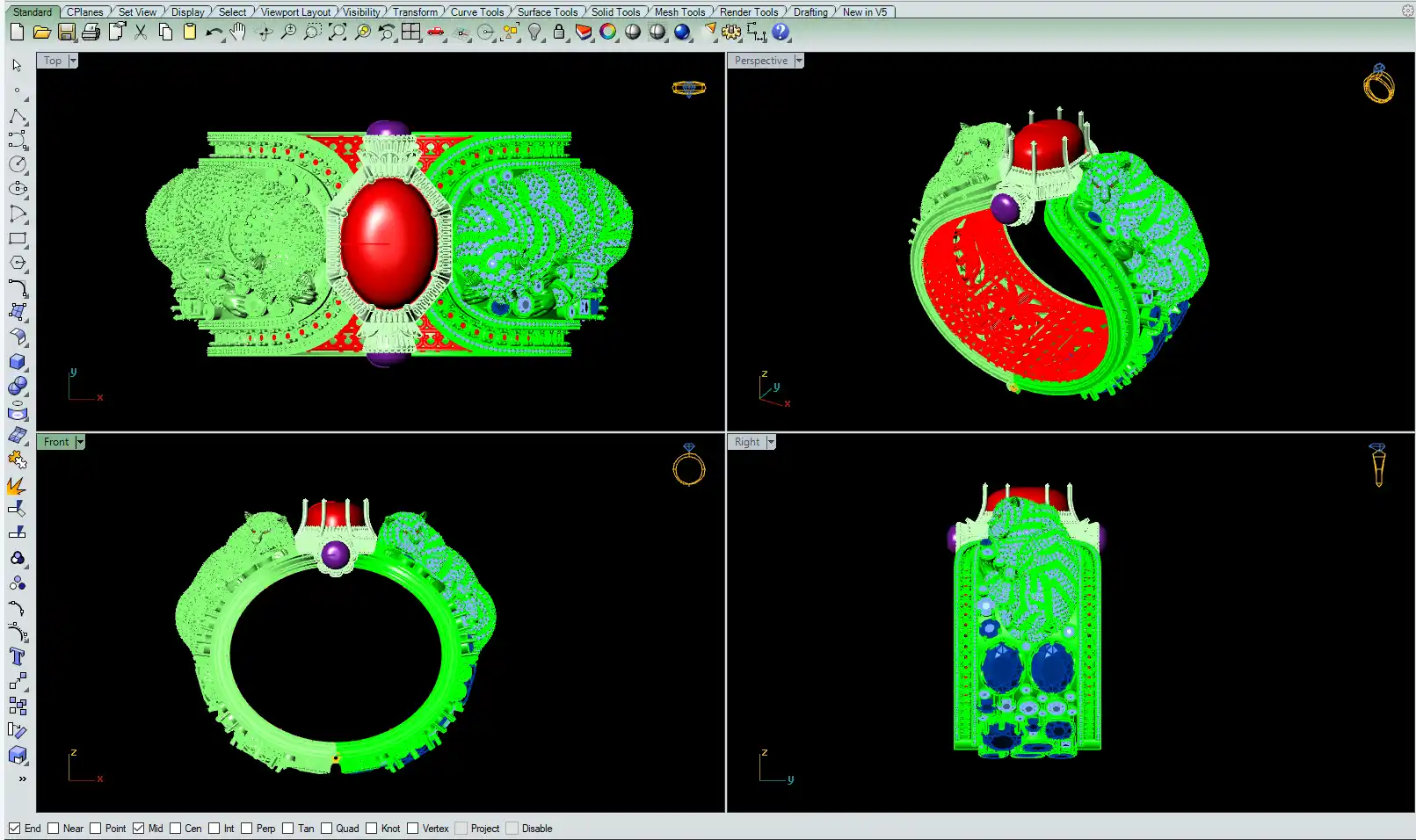Image resolution: width=1416 pixels, height=840 pixels.
Task: Click the color wheel render icon
Action: point(607,33)
